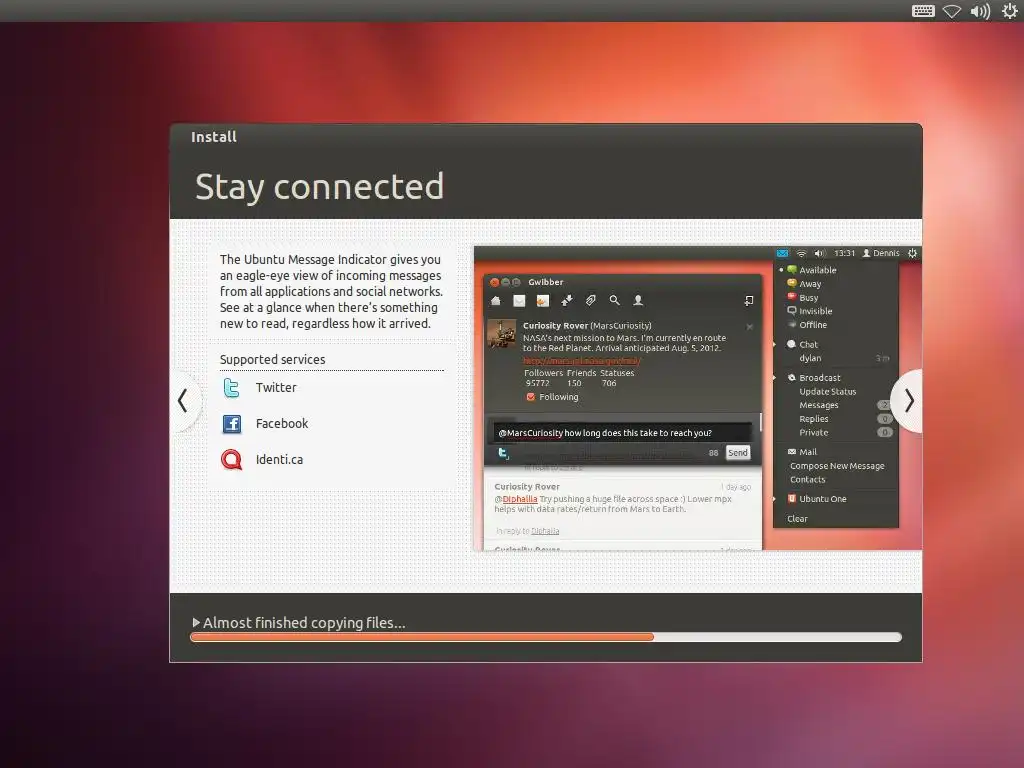Viewport: 1024px width, 768px height.
Task: Click the Private menu entry
Action: tap(814, 432)
